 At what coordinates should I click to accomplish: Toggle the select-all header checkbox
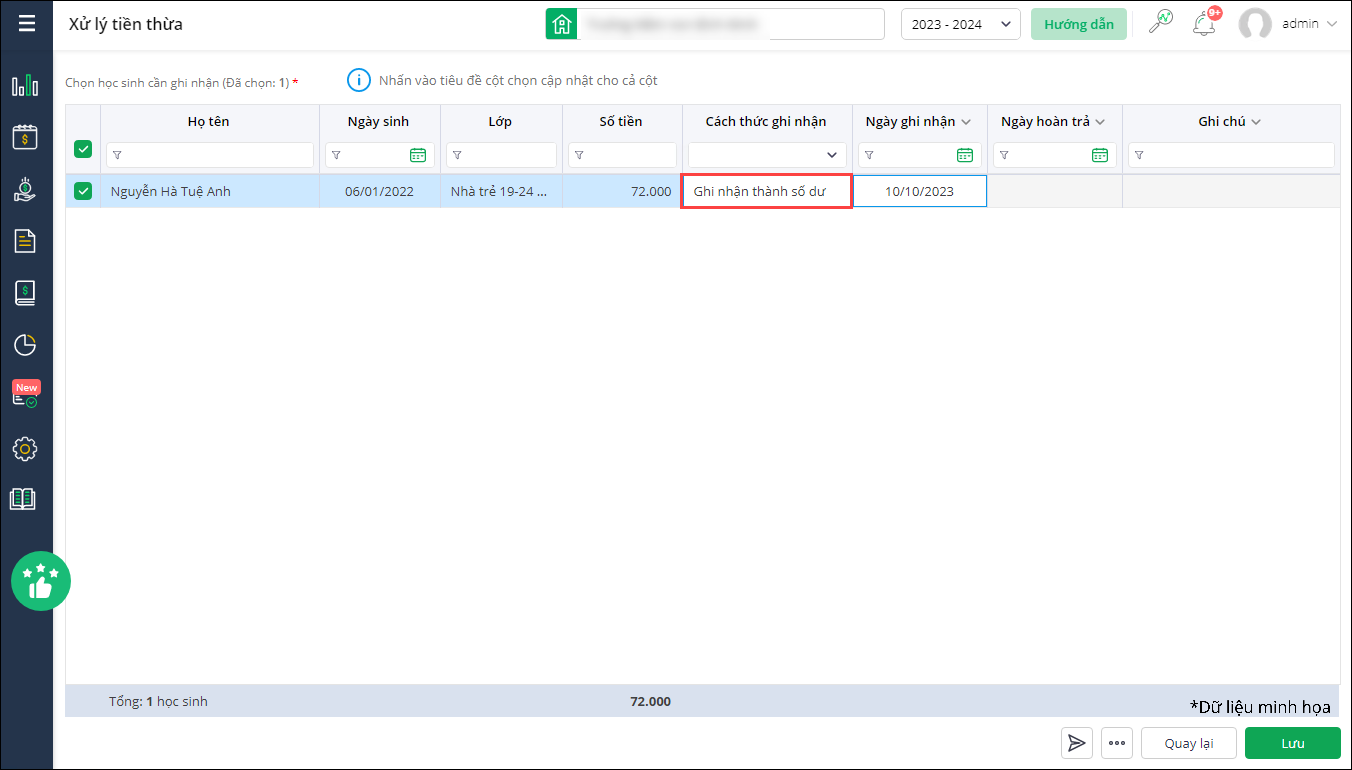pyautogui.click(x=83, y=149)
